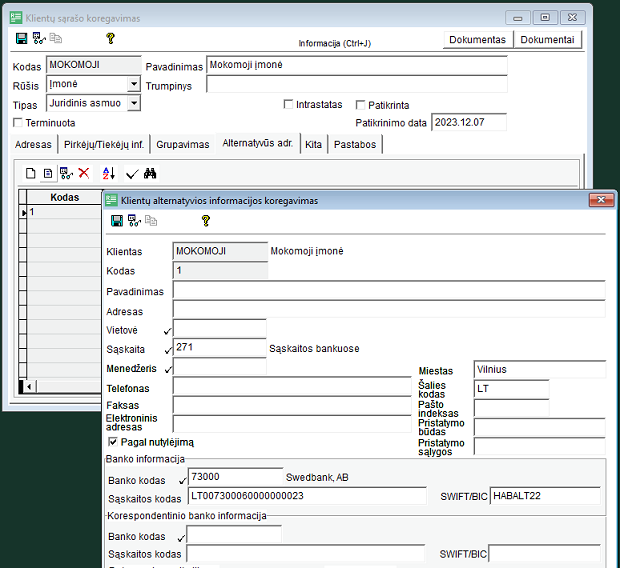620x568 pixels.
Task: Open Vietovė lookup checkmark
Action: coord(168,331)
